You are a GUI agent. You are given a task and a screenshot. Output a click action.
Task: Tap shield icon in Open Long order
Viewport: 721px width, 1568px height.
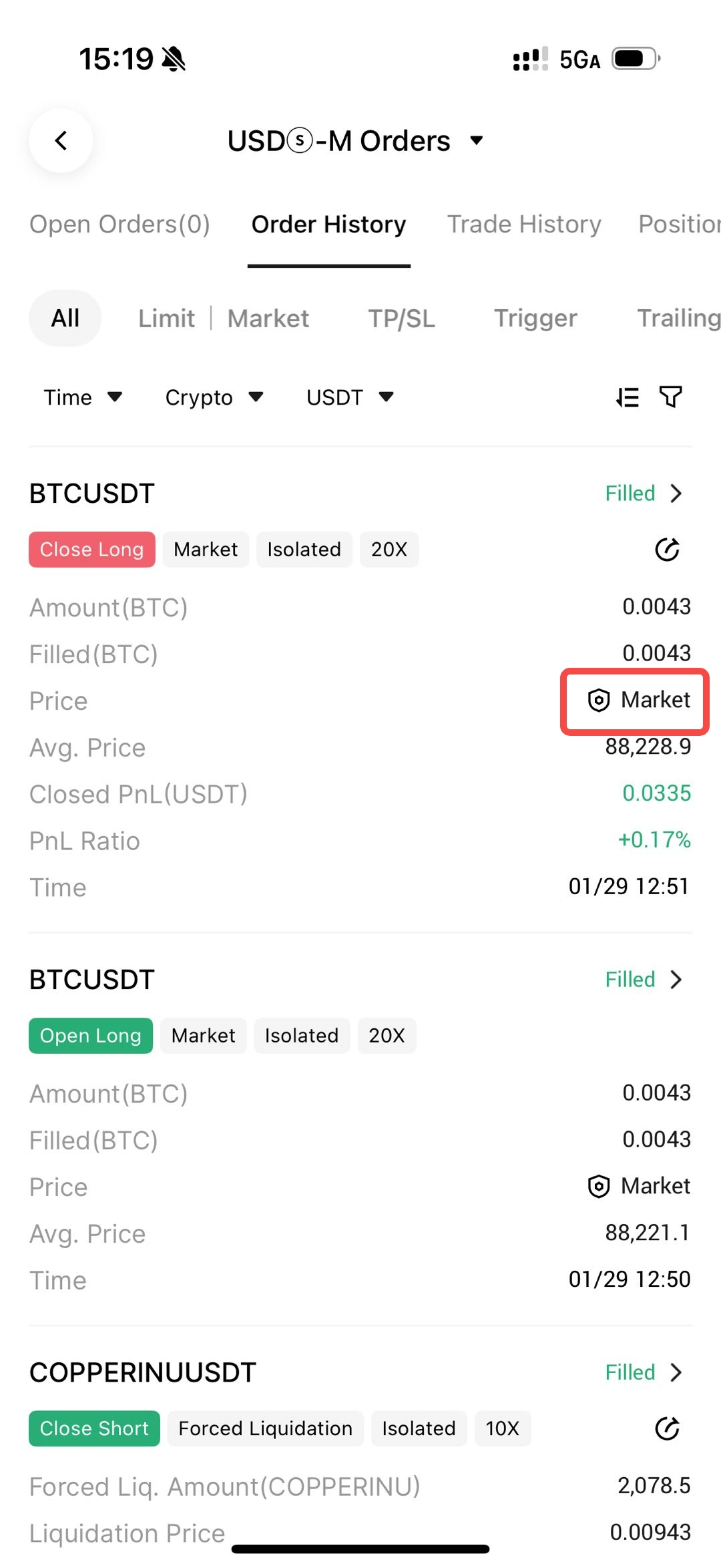[599, 1186]
